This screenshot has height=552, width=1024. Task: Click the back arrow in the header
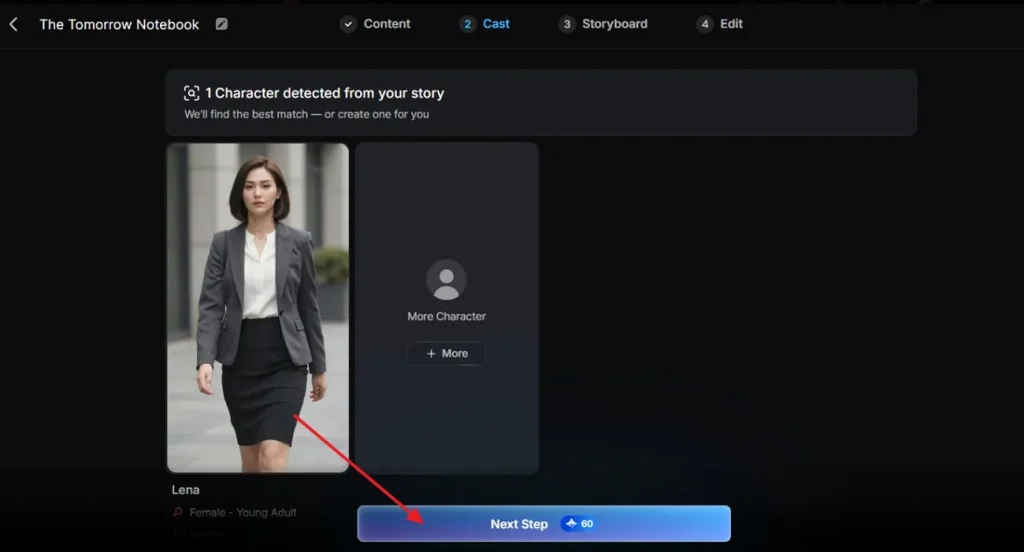14,24
